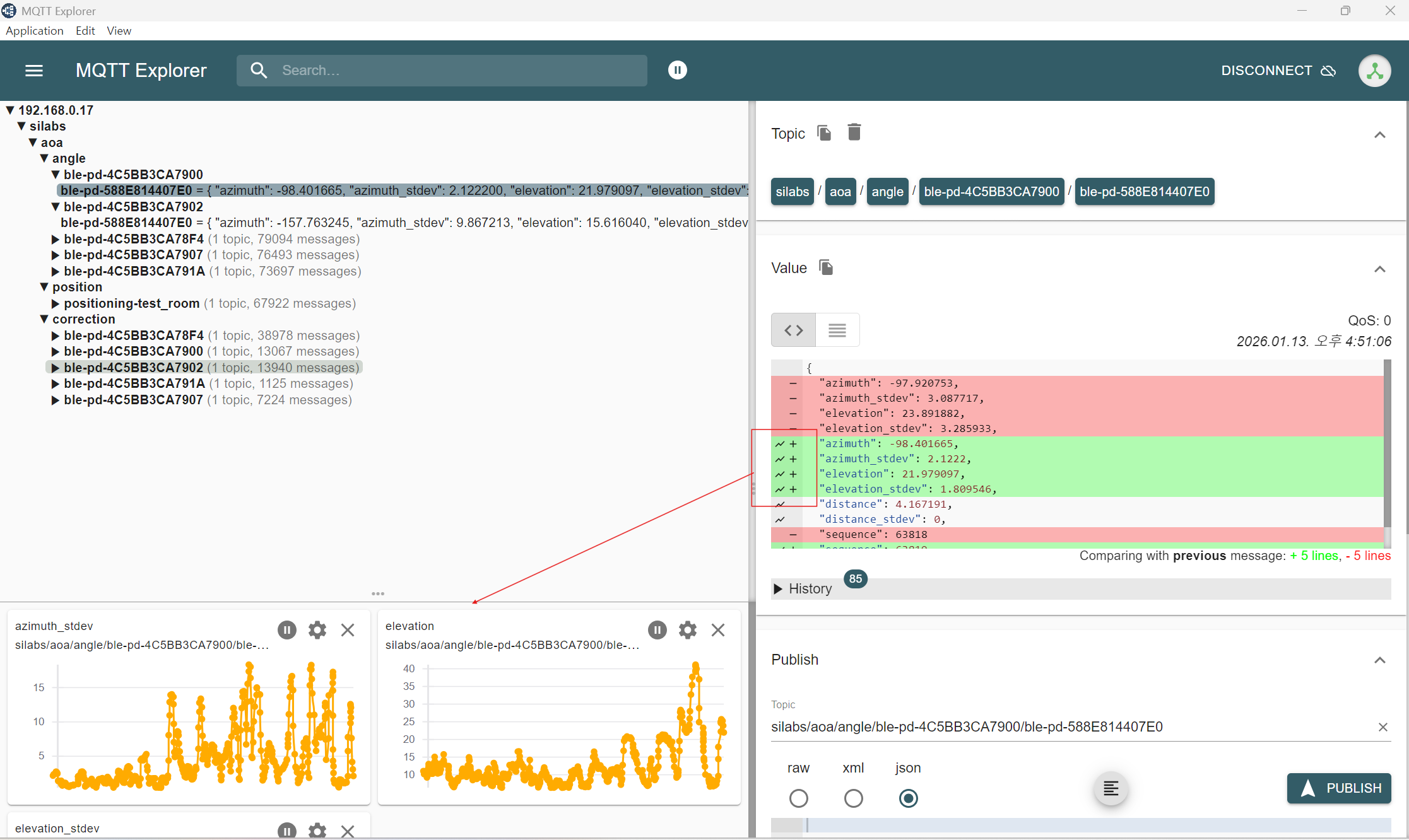
Task: Select json payload format
Action: (x=908, y=798)
